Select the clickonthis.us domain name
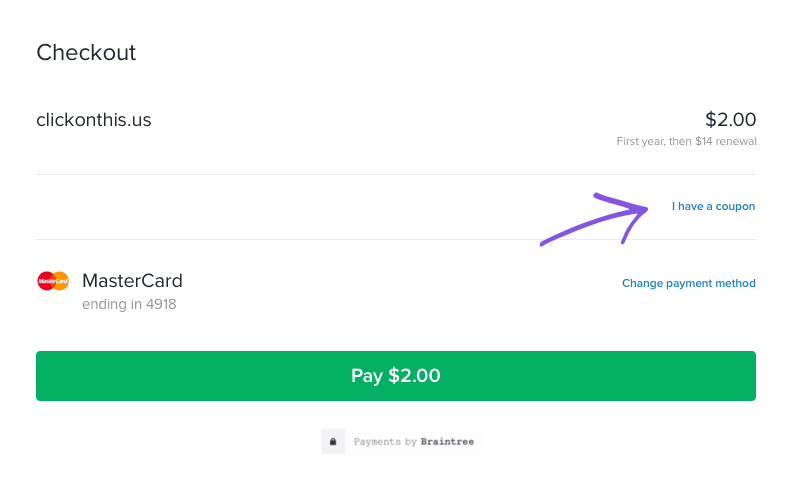Viewport: 792px width, 490px height. (94, 120)
